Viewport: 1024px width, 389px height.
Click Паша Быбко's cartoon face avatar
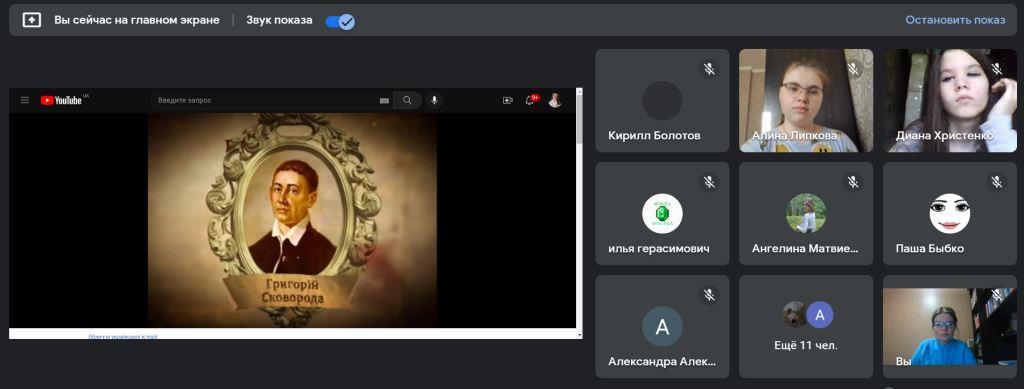pos(950,213)
